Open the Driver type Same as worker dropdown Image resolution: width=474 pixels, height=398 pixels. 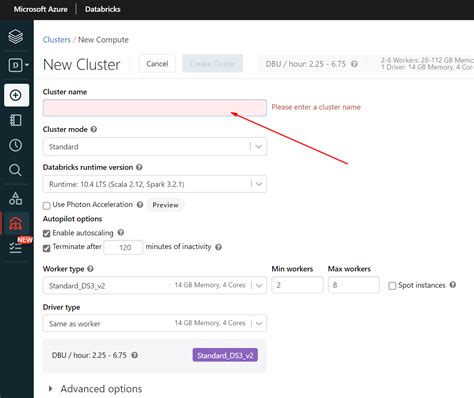pyautogui.click(x=155, y=323)
